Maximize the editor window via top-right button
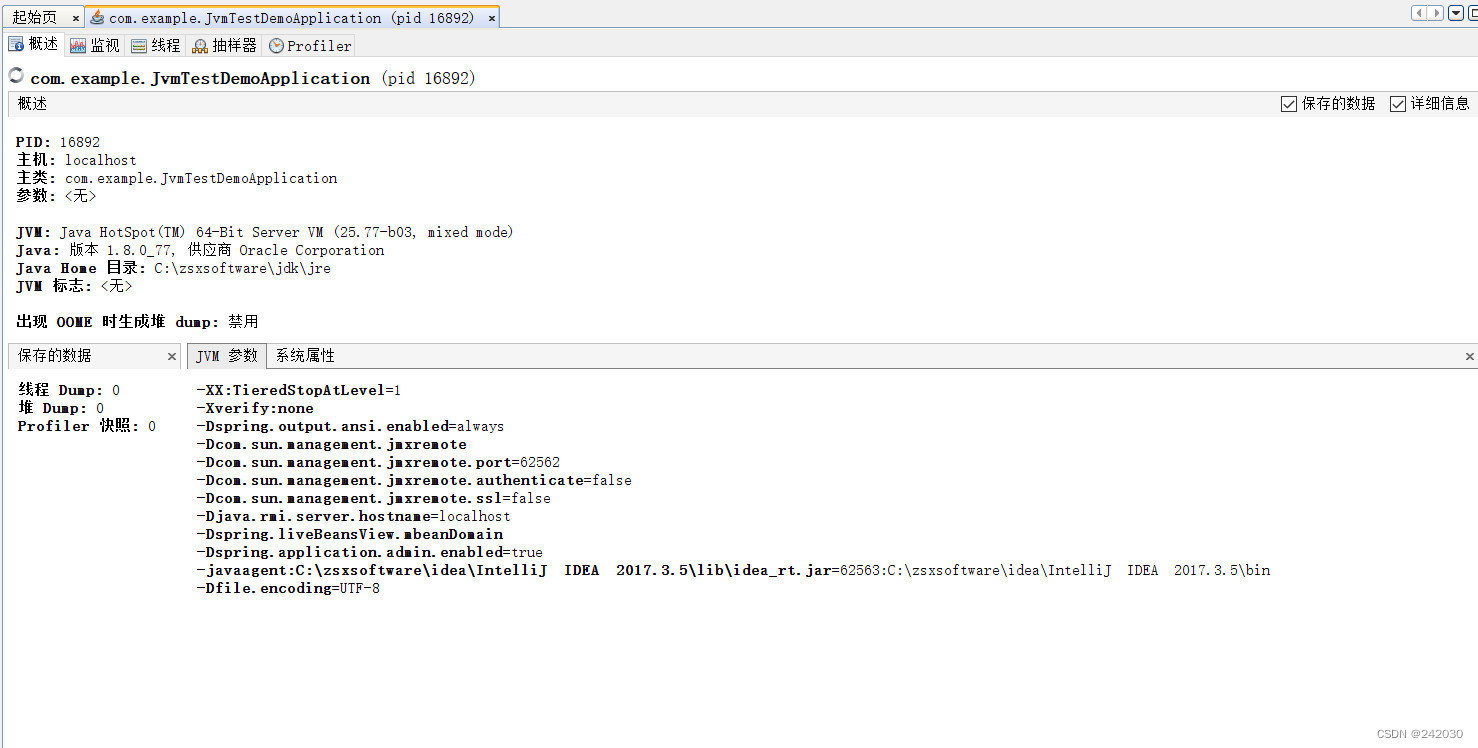The height and width of the screenshot is (748, 1478). point(1475,13)
